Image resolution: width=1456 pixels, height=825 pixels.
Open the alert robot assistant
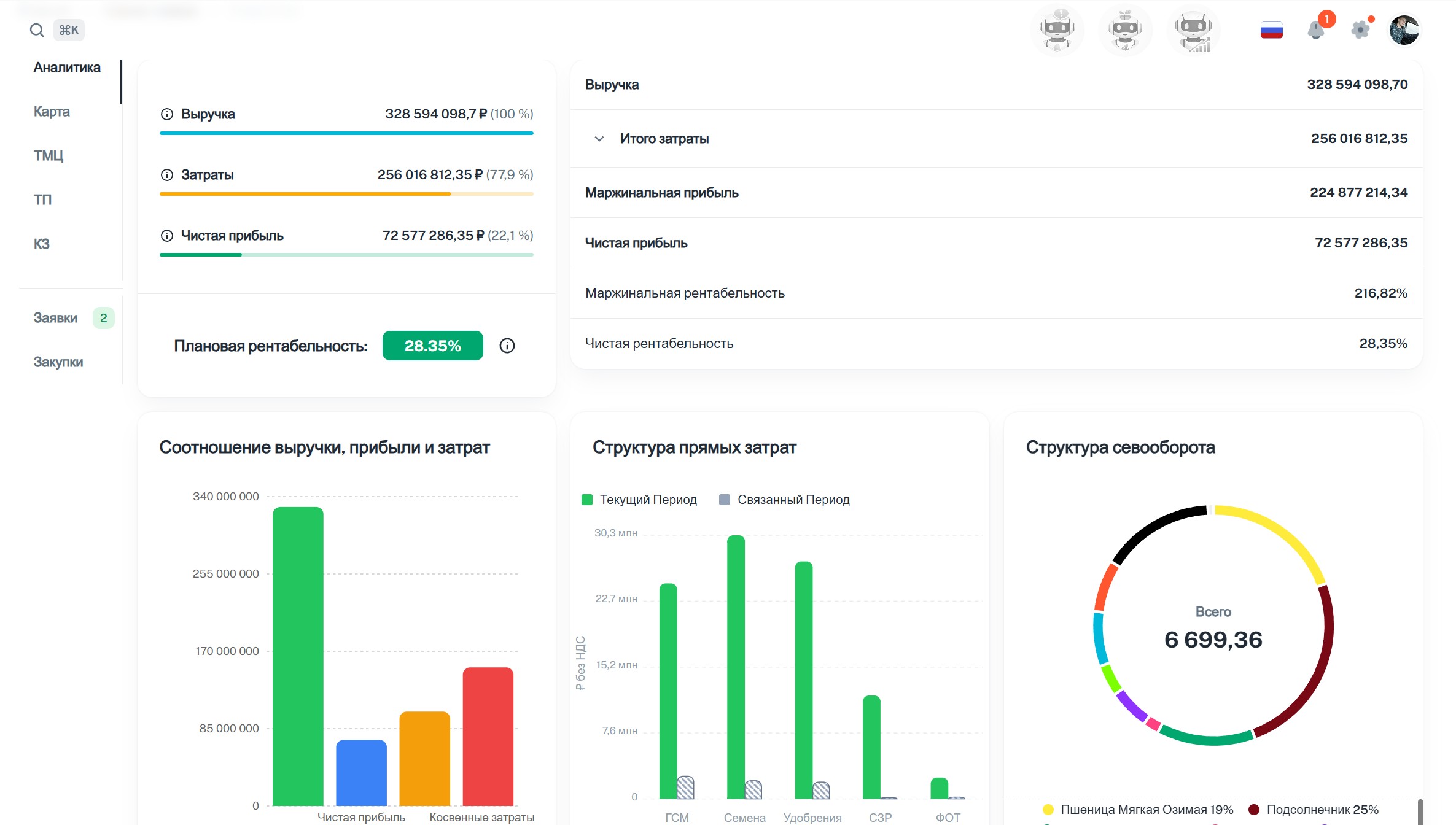pos(1057,29)
